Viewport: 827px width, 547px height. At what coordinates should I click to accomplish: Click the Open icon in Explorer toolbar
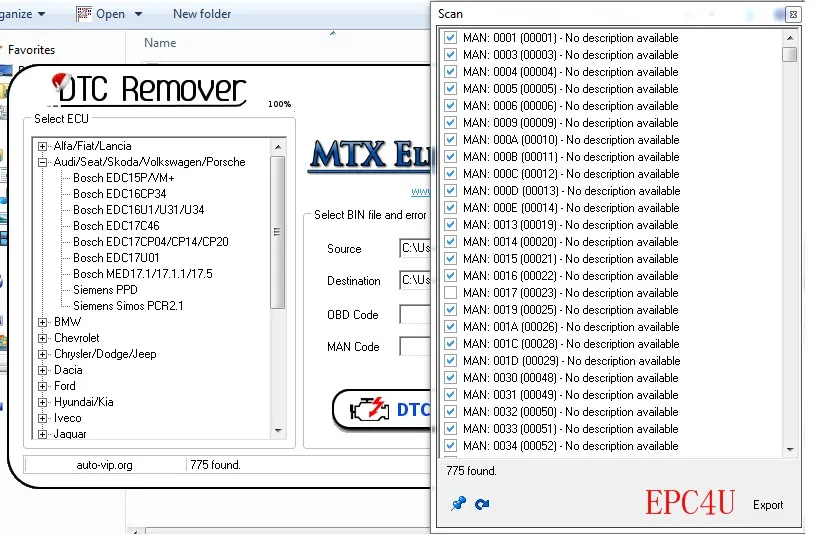pos(84,14)
